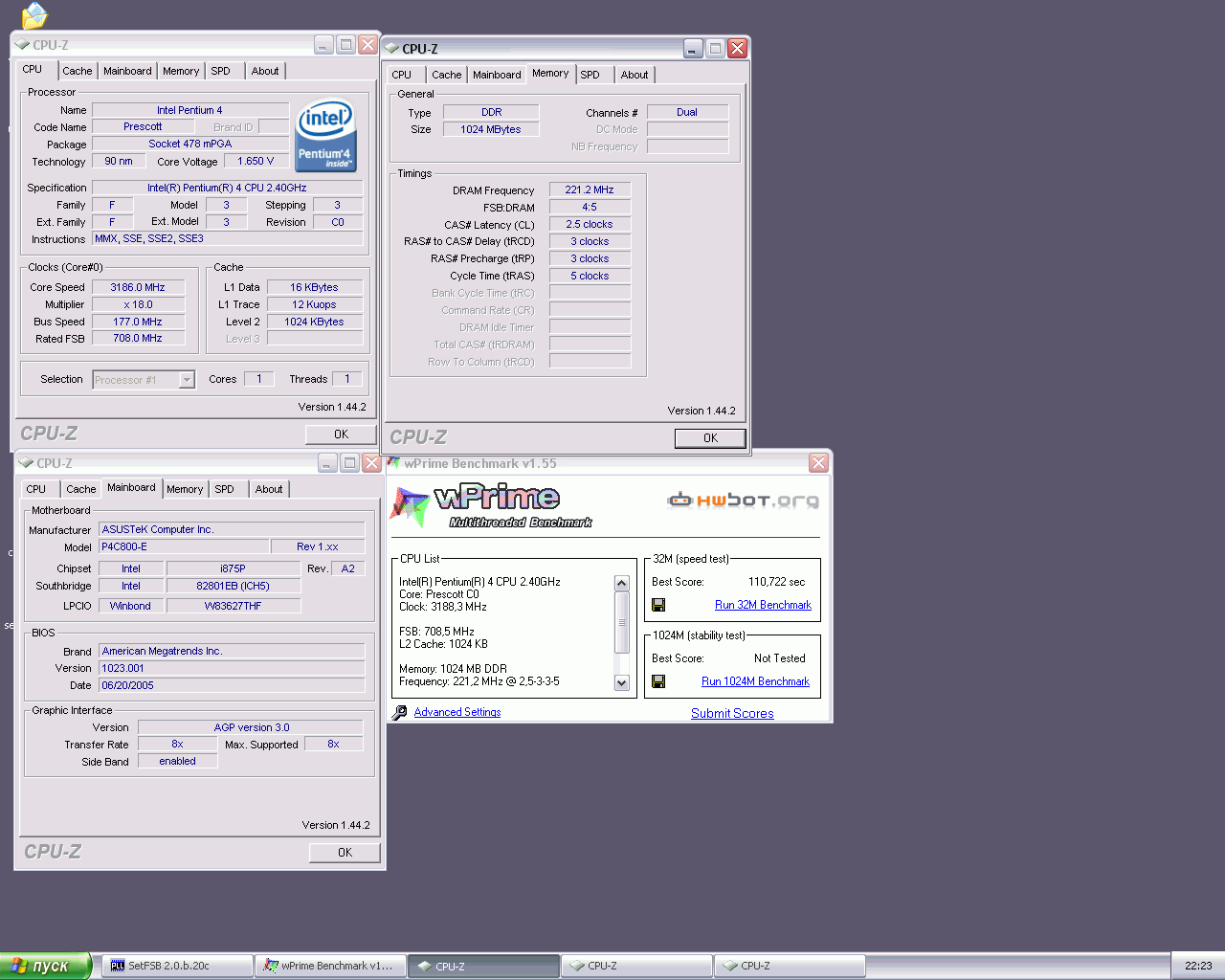1225x980 pixels.
Task: Click the Level 2 cache value 1024 KBytes
Action: click(314, 322)
